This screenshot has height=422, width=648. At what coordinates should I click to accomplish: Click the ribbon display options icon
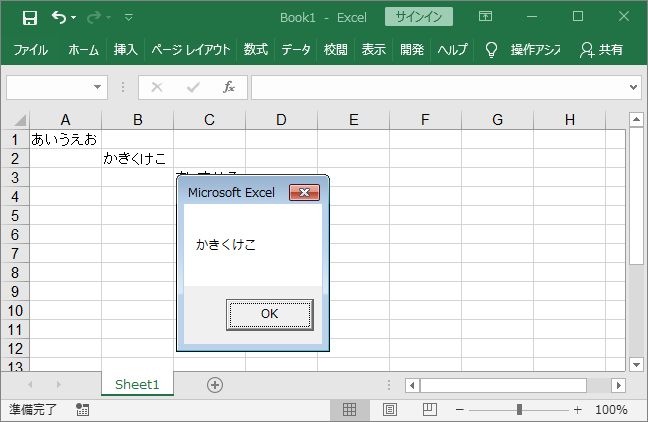click(x=485, y=17)
